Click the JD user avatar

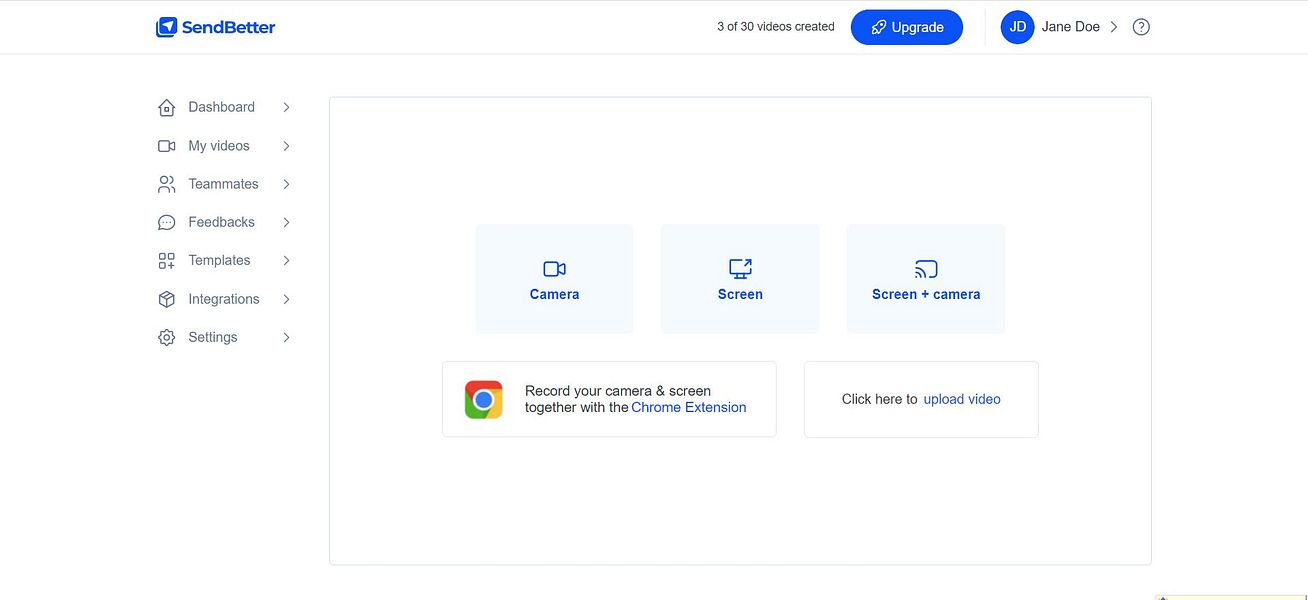click(x=1017, y=27)
